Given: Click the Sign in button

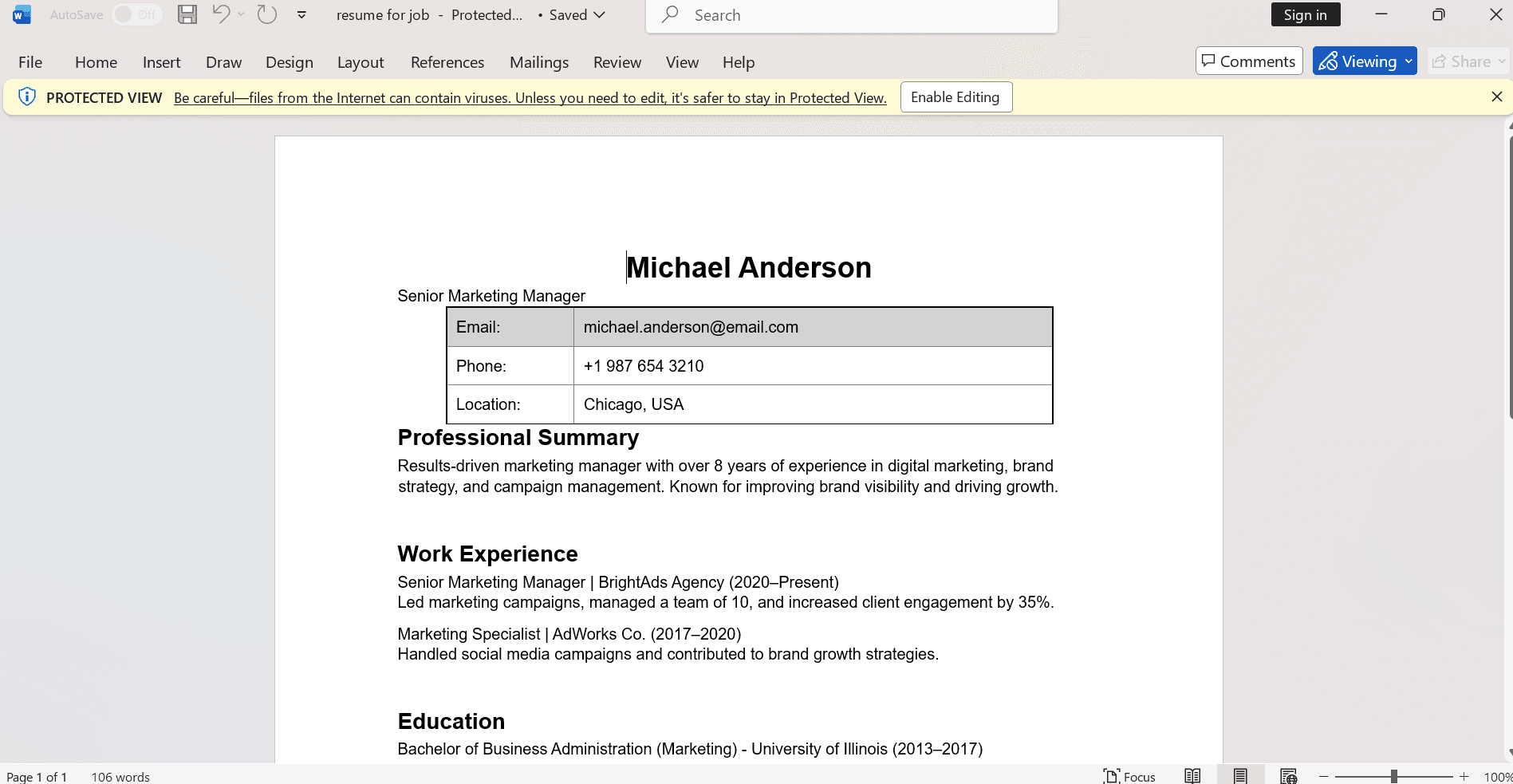Looking at the screenshot, I should (1305, 14).
